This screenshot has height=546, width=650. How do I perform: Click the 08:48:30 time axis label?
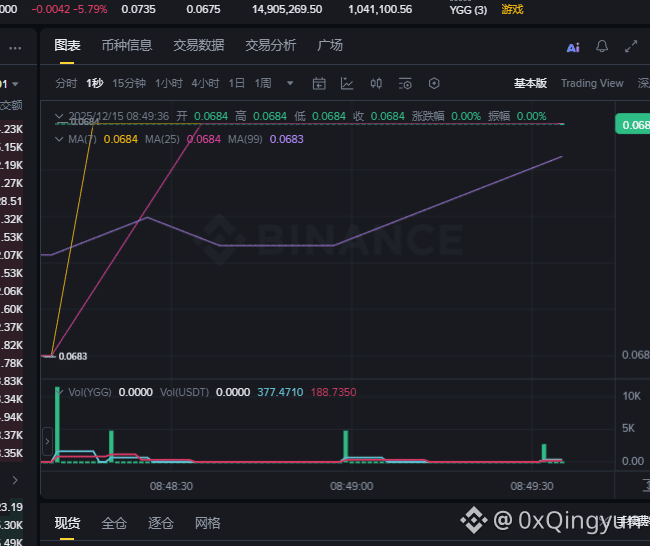coord(171,486)
